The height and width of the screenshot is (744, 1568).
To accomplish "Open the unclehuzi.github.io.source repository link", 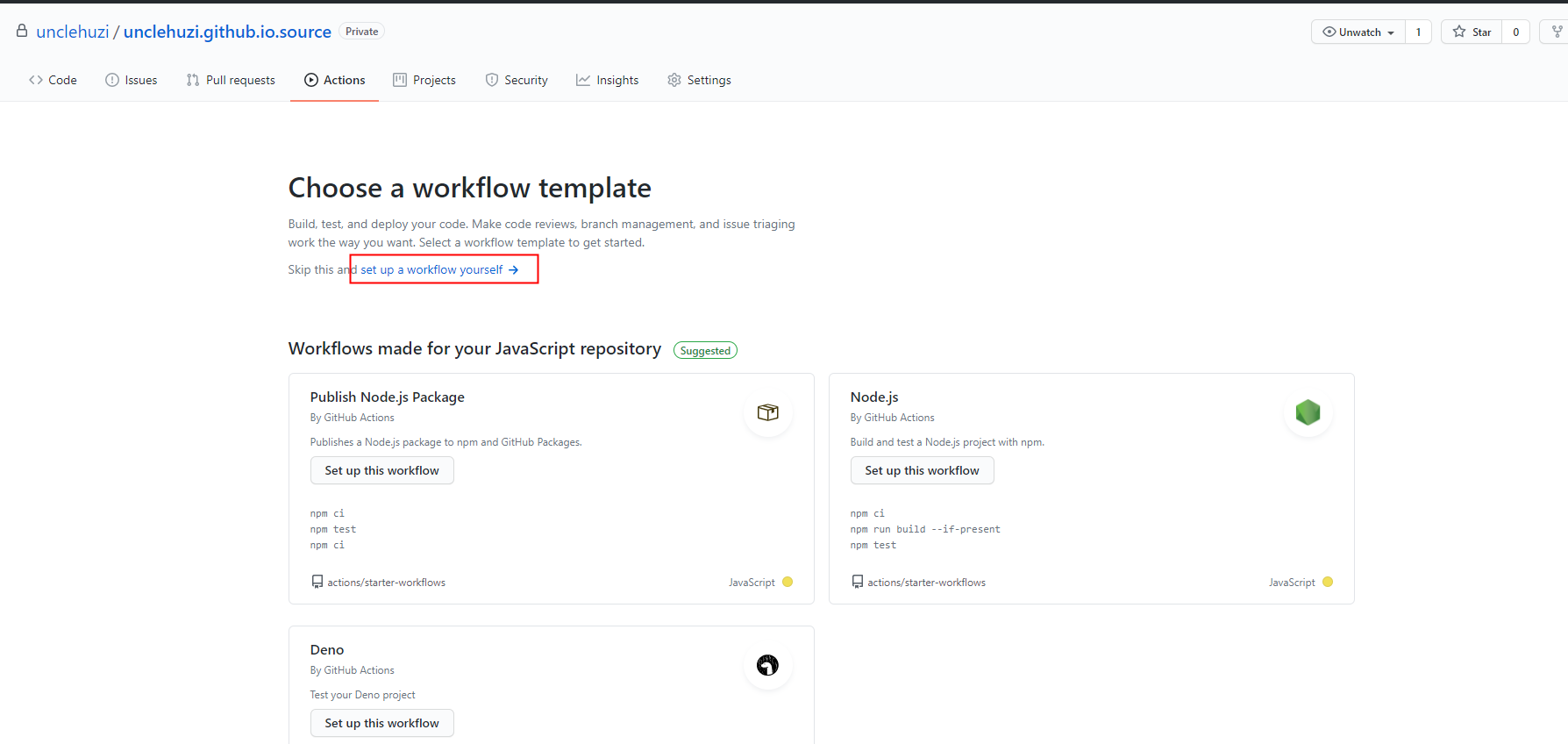I will (227, 32).
